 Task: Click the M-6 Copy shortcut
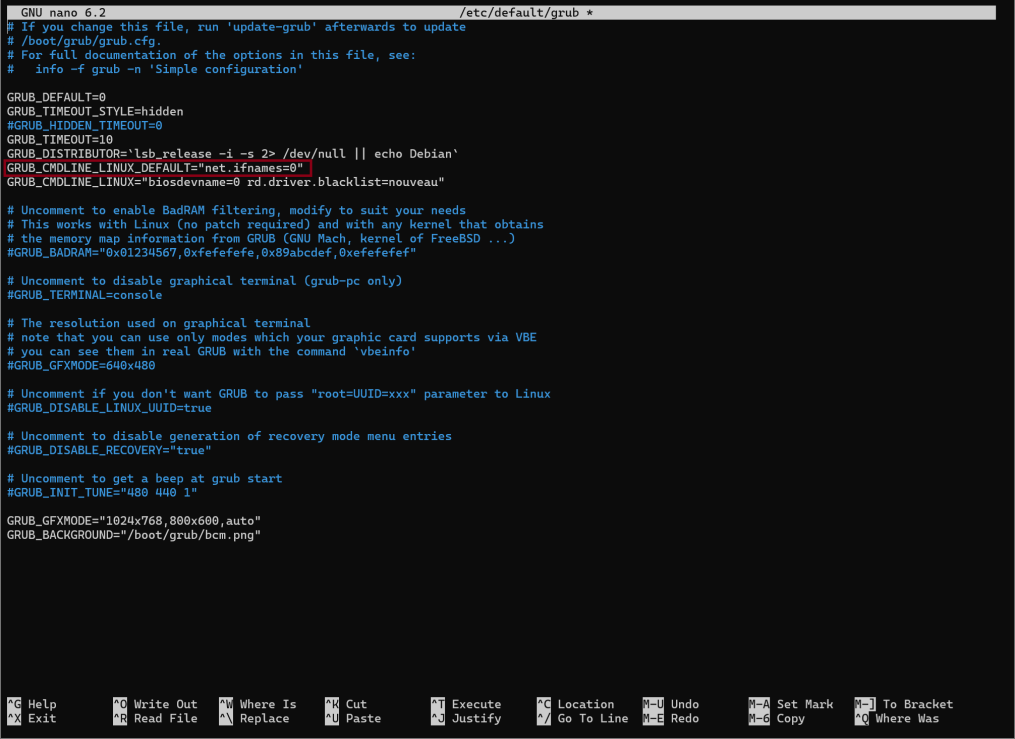point(777,718)
